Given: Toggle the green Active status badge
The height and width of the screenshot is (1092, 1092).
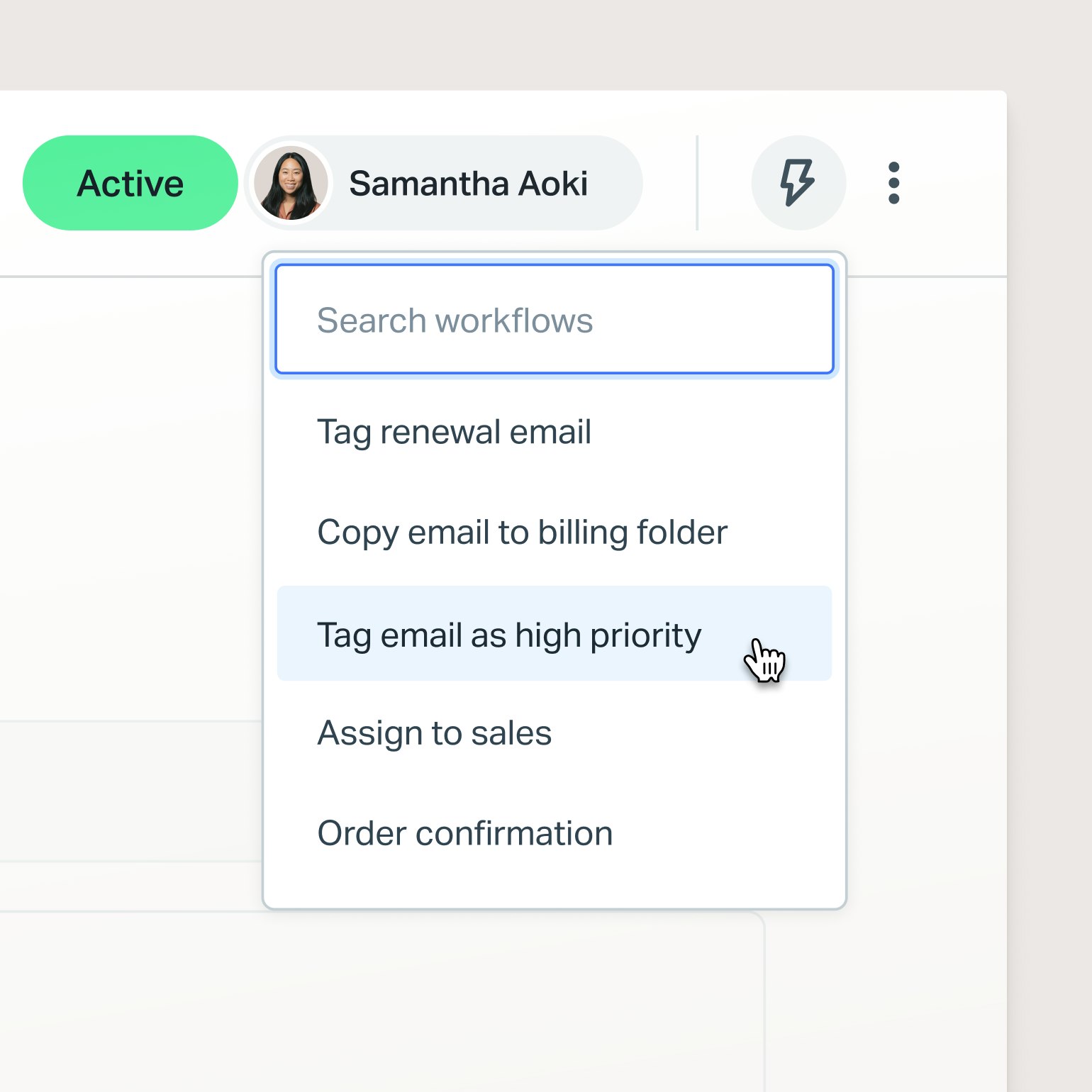Looking at the screenshot, I should tap(130, 183).
